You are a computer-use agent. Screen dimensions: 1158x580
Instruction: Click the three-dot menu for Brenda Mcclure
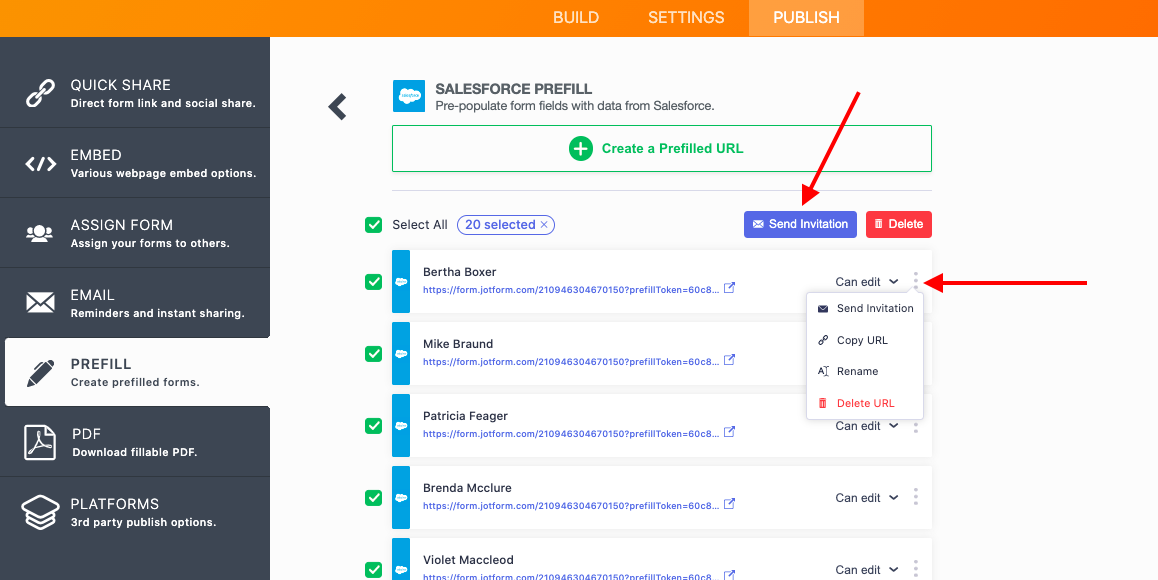(x=916, y=497)
